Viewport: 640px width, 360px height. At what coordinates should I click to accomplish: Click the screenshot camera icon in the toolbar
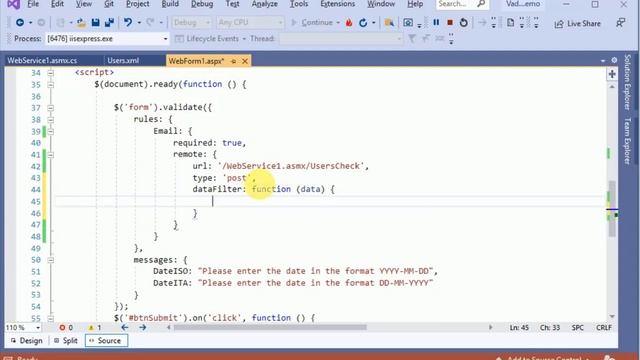tap(408, 23)
